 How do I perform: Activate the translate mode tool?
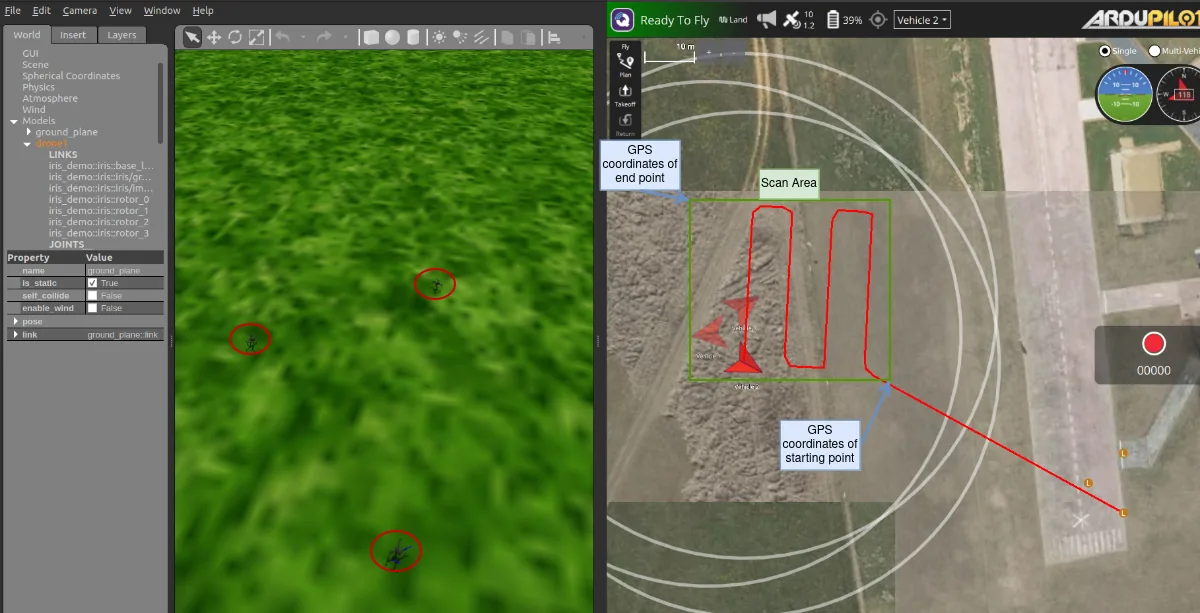click(213, 37)
